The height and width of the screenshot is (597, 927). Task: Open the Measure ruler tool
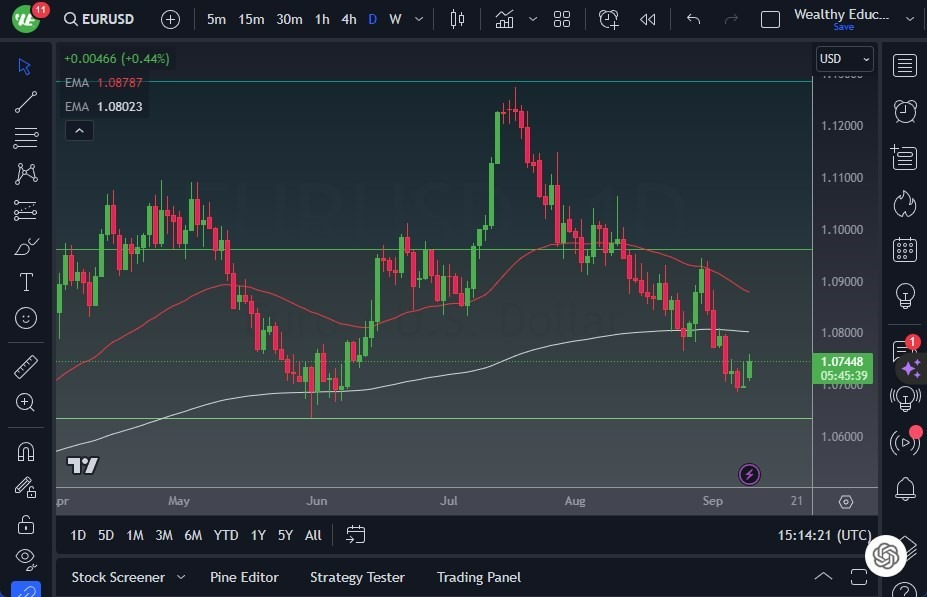[x=25, y=366]
